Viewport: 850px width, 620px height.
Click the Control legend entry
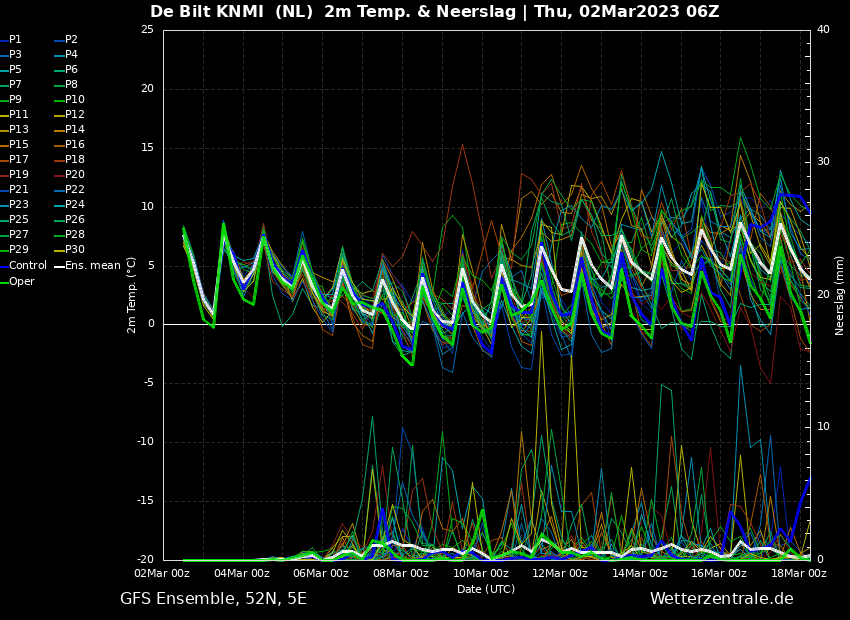(x=27, y=266)
